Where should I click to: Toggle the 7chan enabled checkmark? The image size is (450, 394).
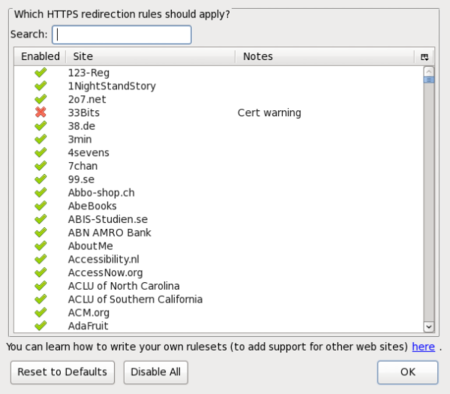tap(41, 166)
